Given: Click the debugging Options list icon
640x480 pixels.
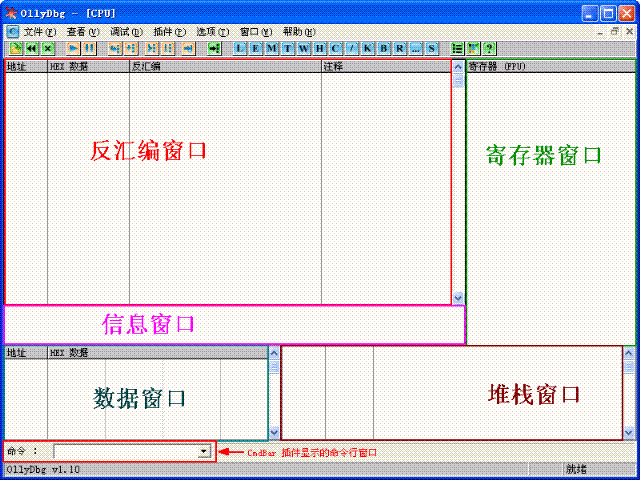Looking at the screenshot, I should 458,49.
